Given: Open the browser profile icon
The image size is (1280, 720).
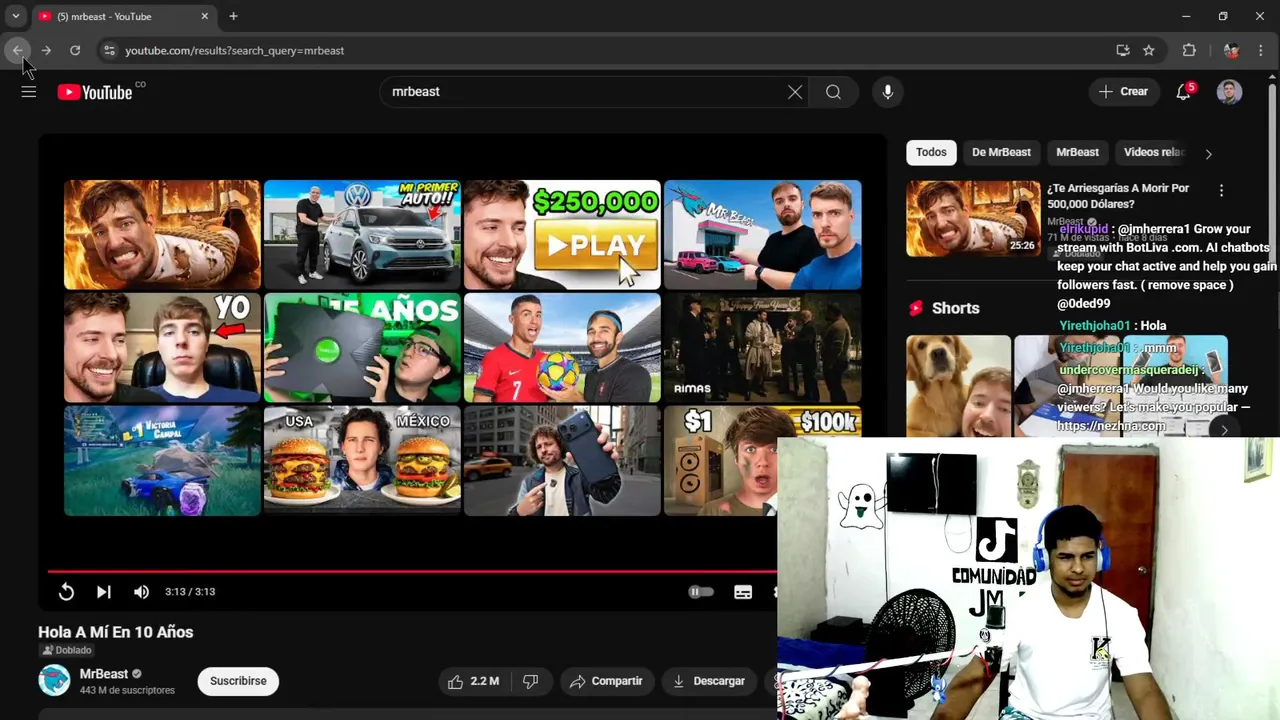Looking at the screenshot, I should coord(1231,50).
